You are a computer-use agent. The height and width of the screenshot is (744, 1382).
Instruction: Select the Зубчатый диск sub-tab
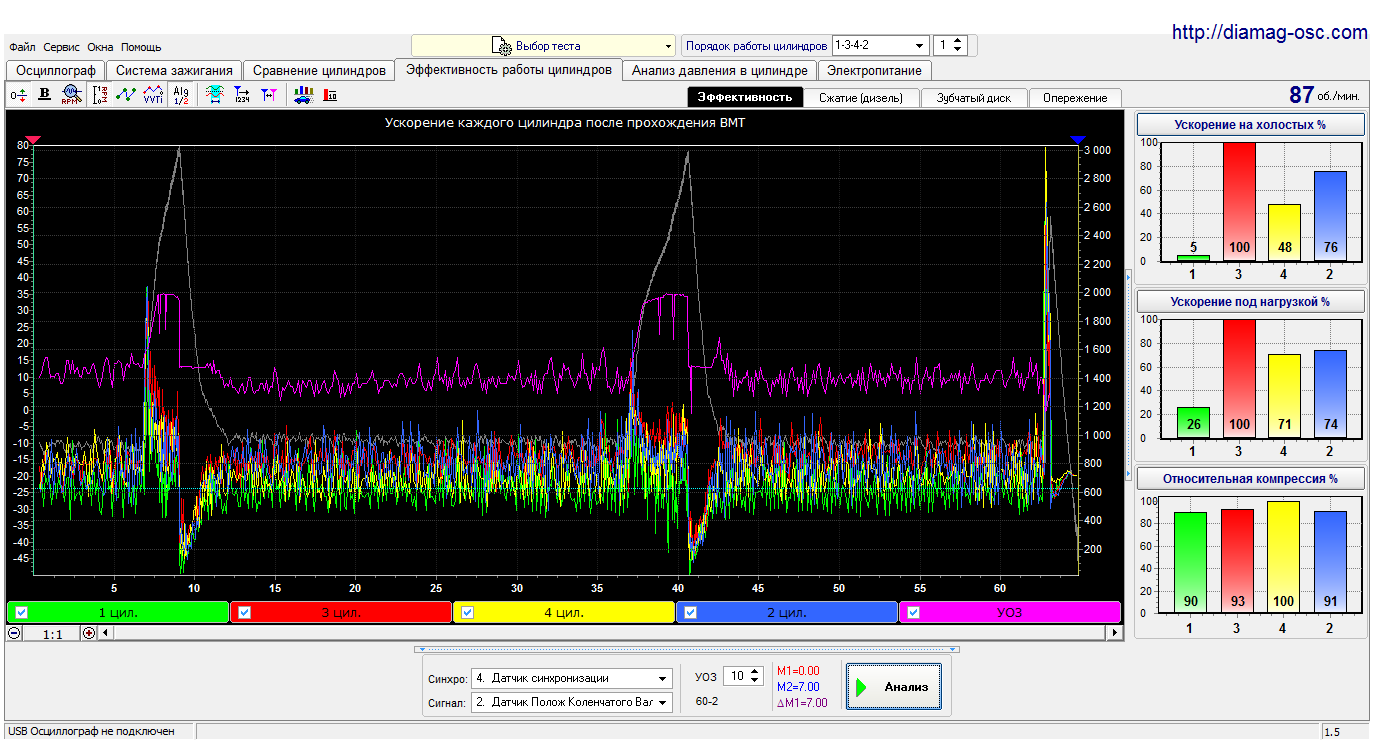(974, 98)
